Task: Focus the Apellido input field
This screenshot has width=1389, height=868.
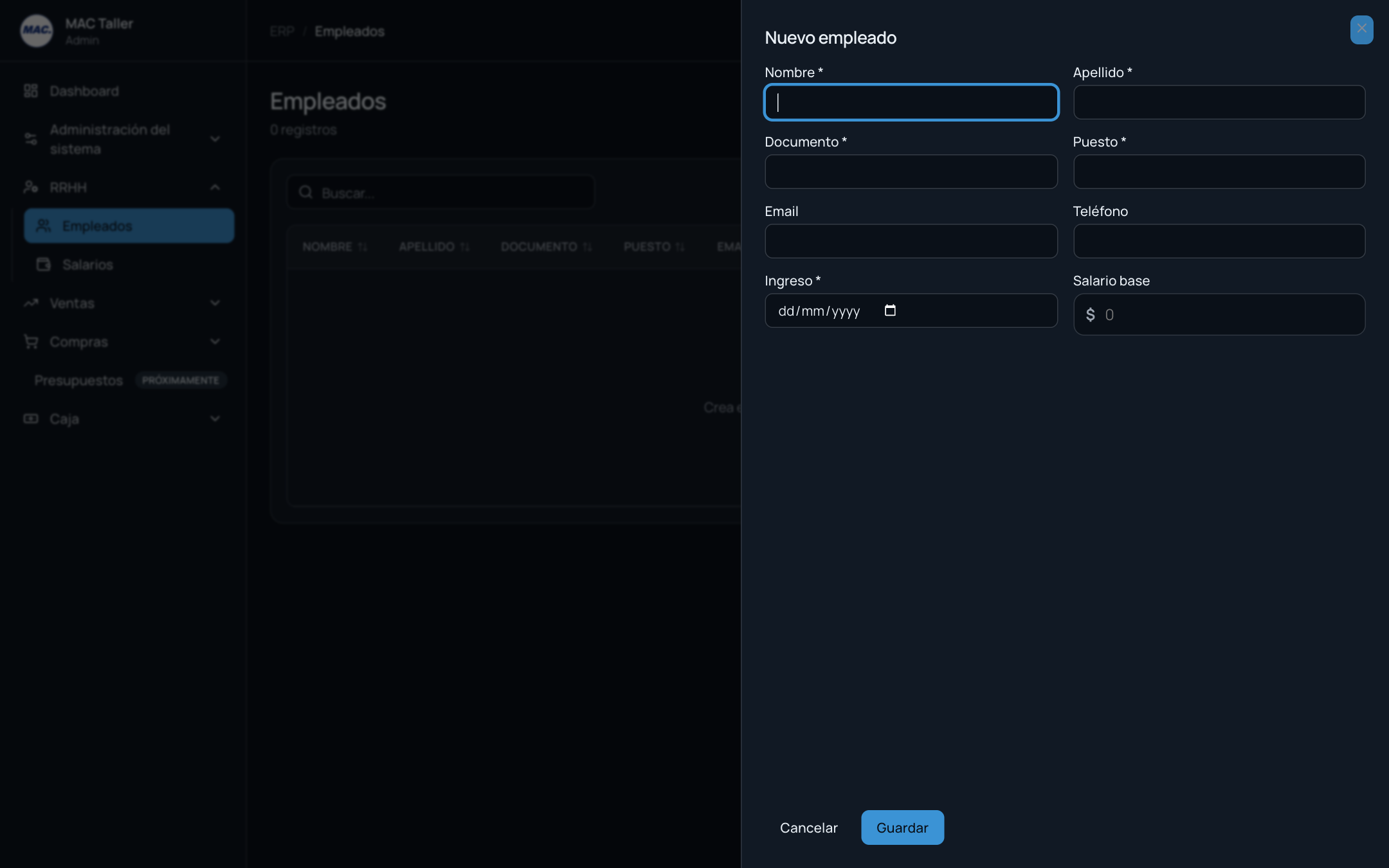Action: coord(1219,102)
